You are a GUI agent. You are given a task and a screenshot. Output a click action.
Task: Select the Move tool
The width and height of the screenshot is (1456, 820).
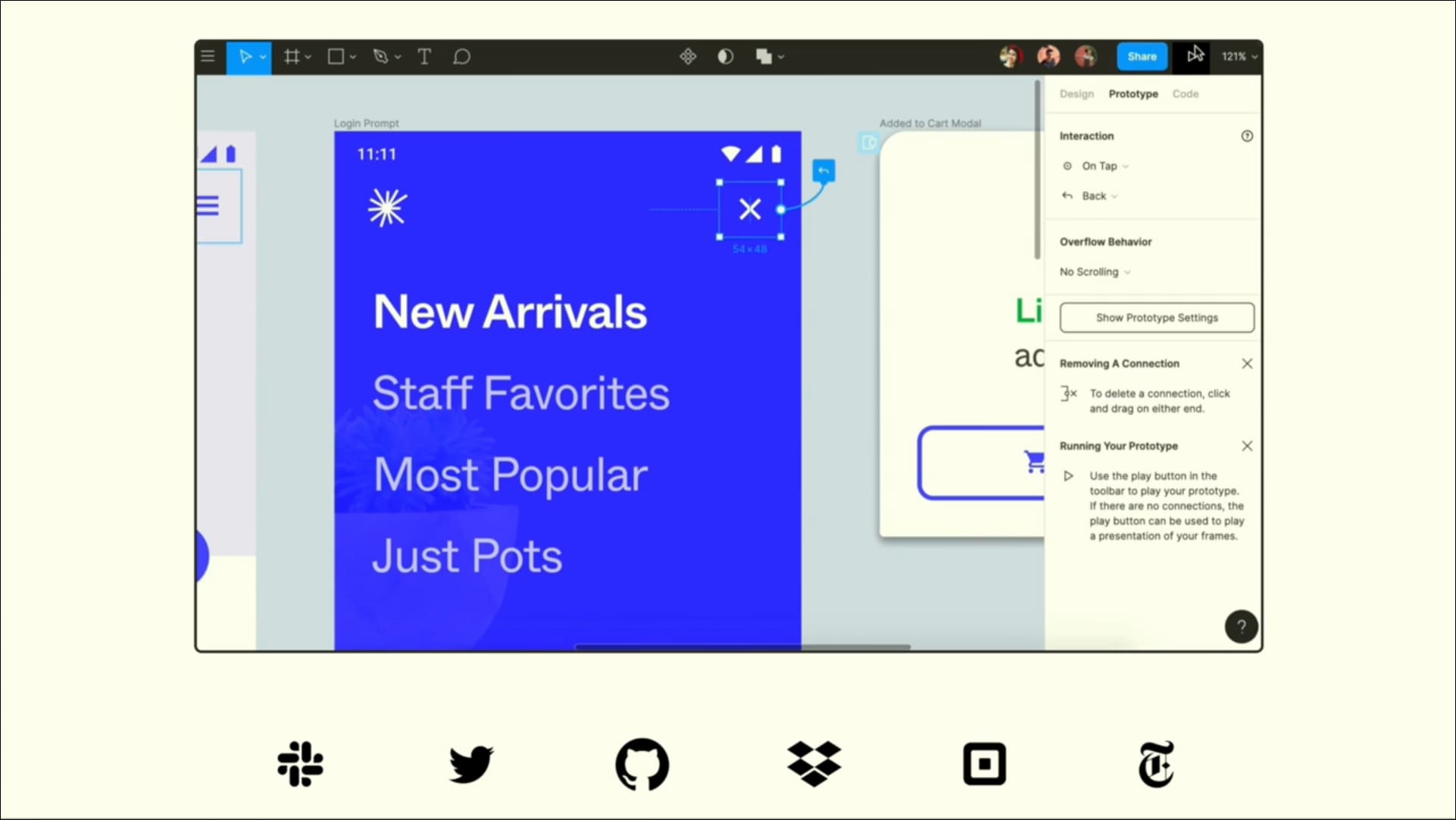click(x=245, y=56)
